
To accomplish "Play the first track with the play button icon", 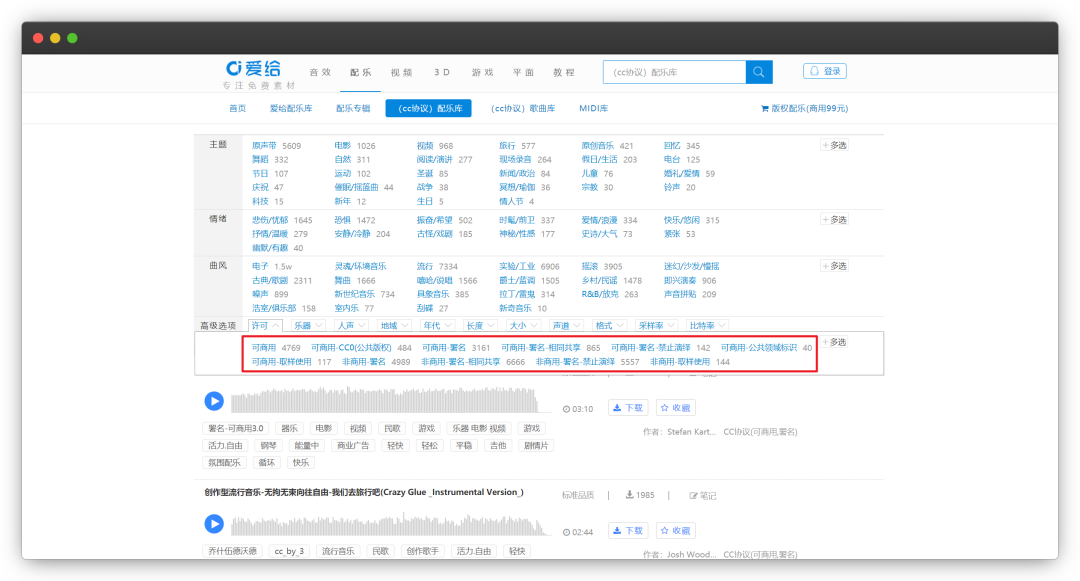I will pyautogui.click(x=214, y=402).
